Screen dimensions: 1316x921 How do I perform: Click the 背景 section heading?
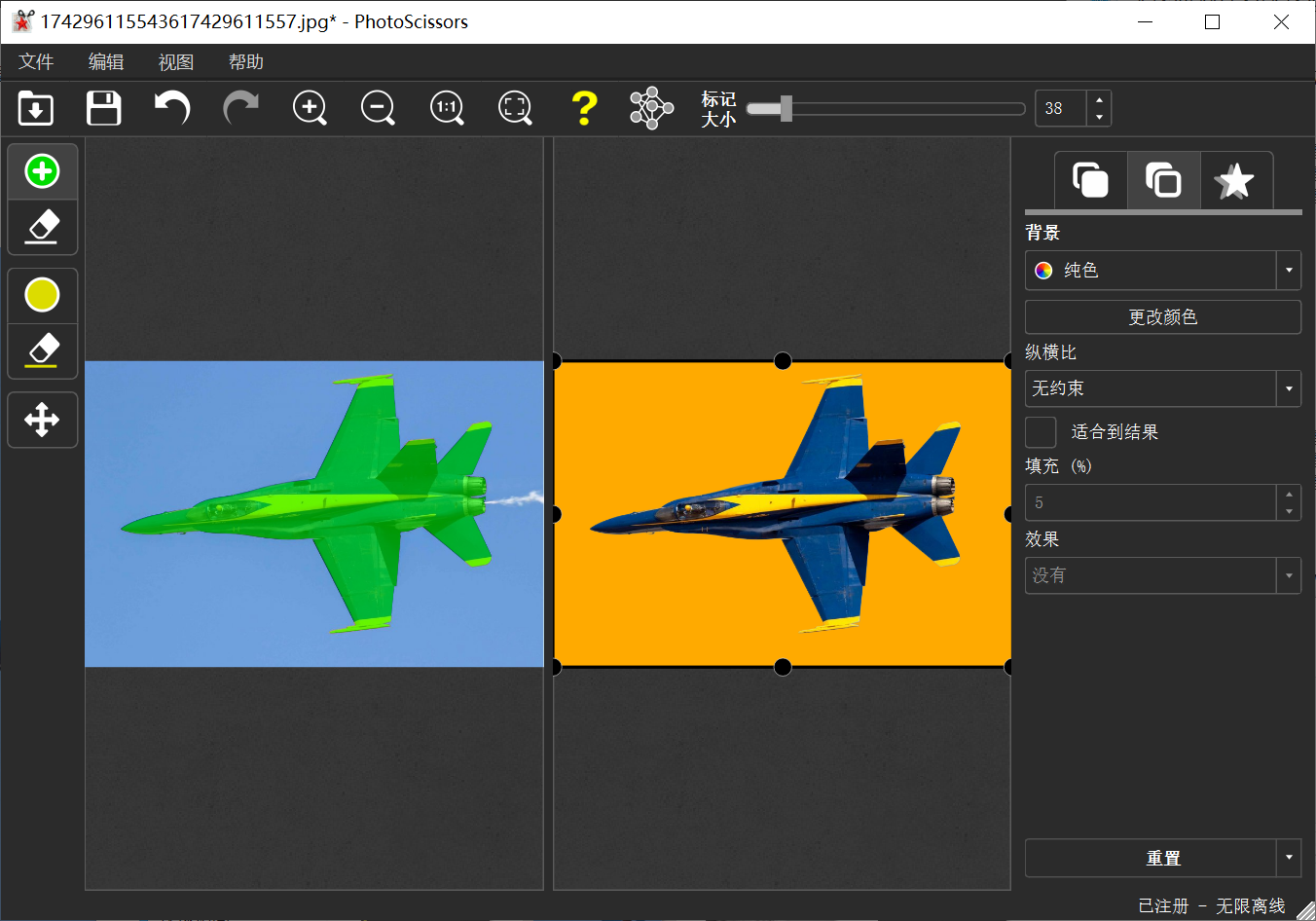click(x=1042, y=233)
